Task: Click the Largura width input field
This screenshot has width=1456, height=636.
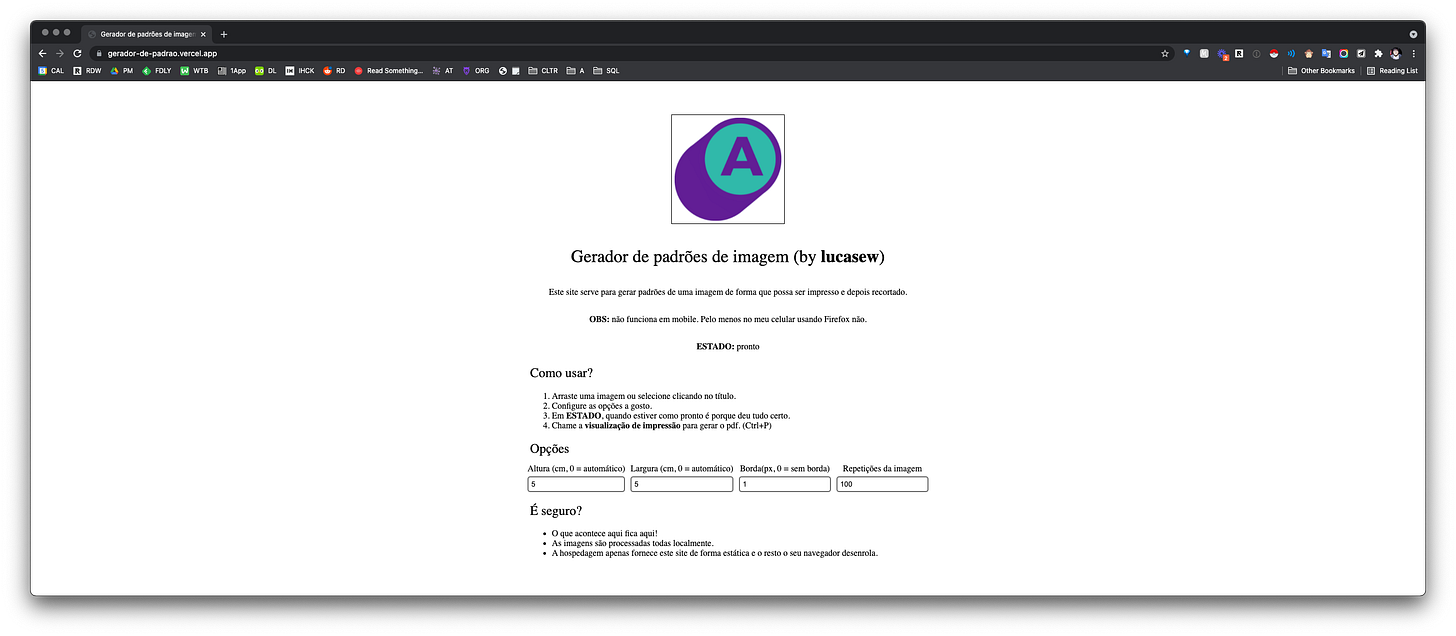Action: tap(682, 484)
